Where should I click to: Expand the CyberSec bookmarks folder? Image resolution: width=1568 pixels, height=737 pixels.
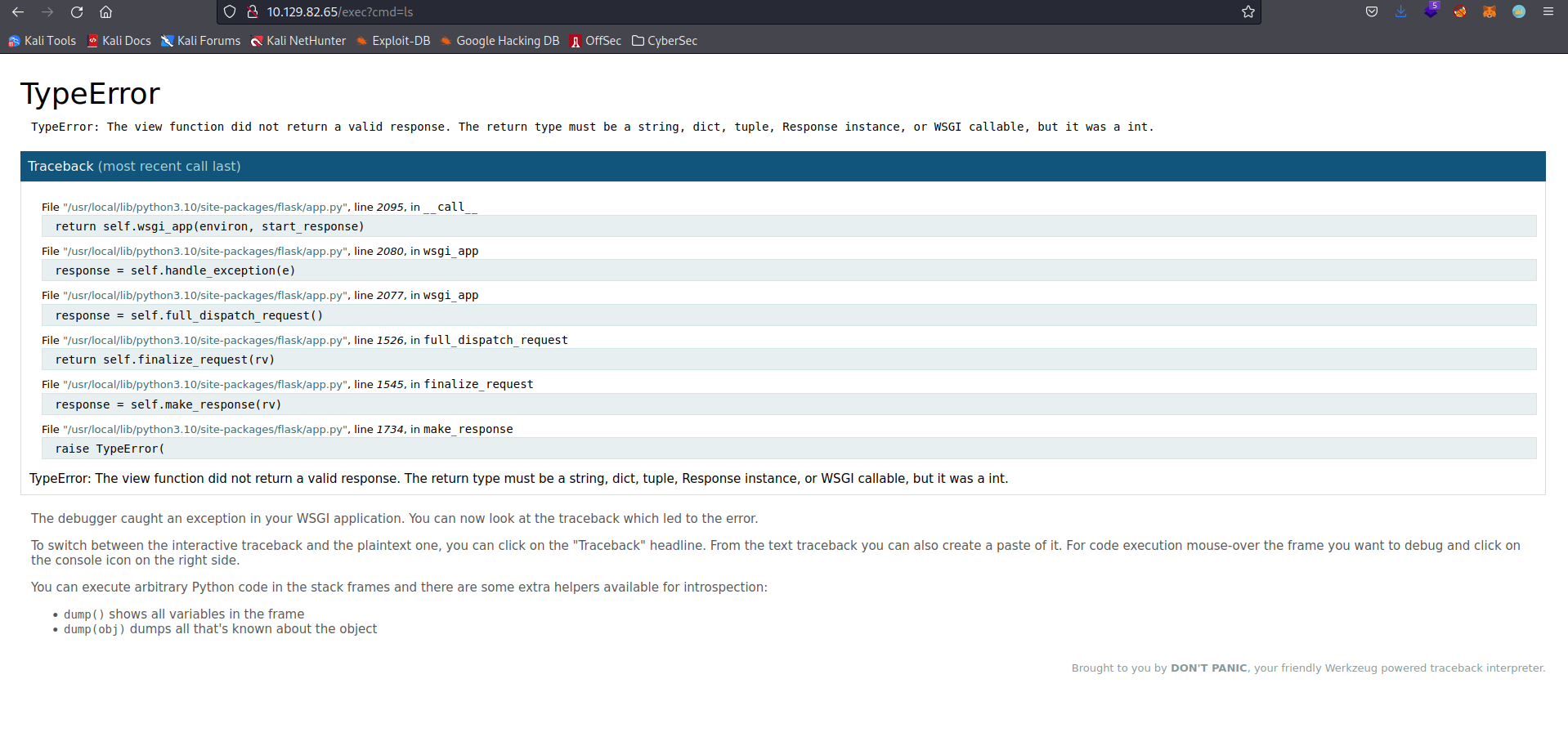(x=664, y=41)
